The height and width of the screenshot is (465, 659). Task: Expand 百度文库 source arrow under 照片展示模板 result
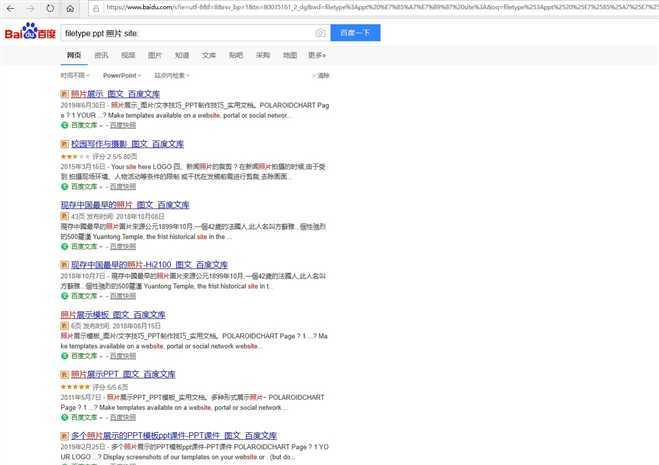(x=101, y=356)
